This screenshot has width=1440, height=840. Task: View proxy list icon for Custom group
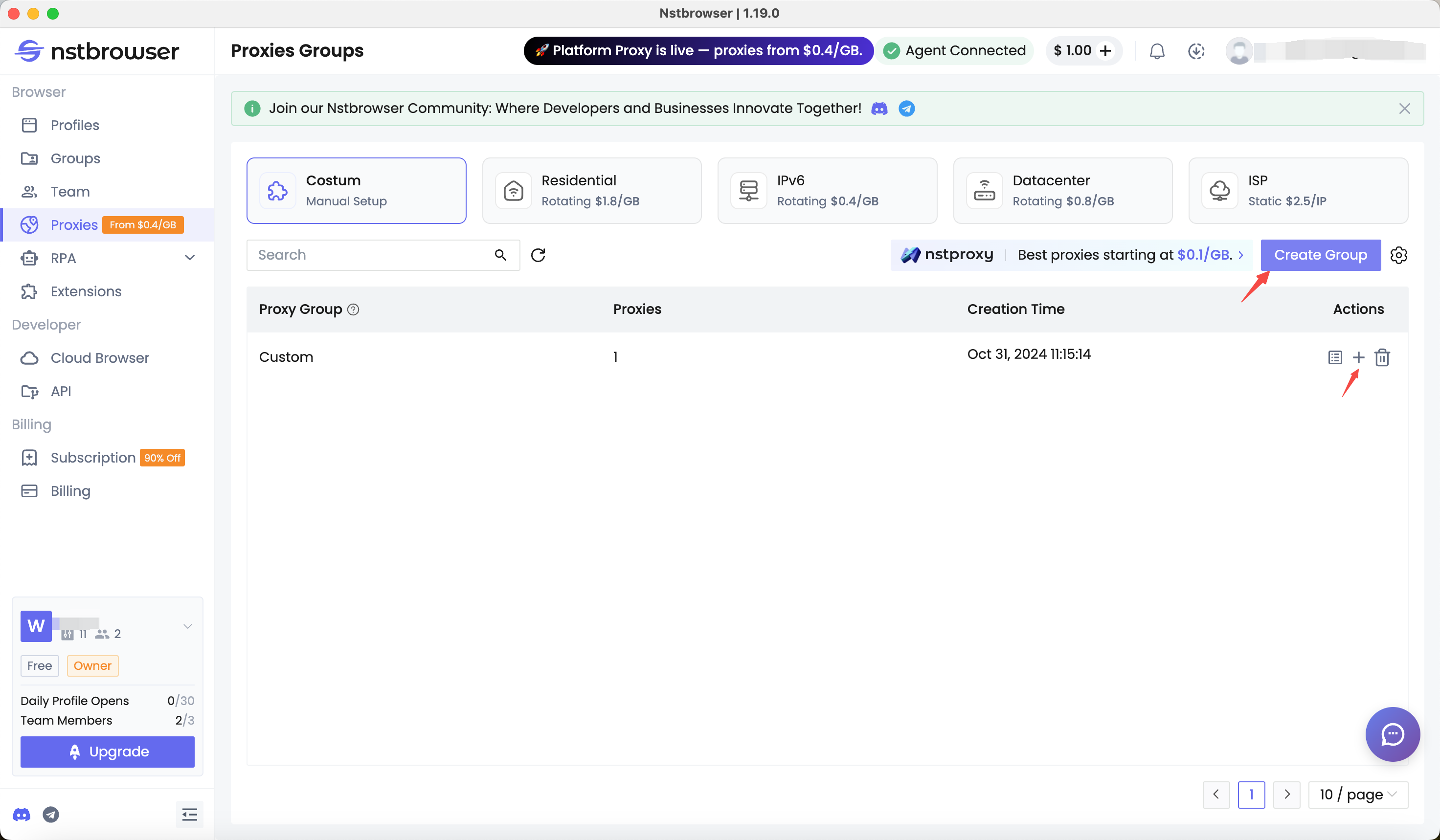pos(1335,357)
